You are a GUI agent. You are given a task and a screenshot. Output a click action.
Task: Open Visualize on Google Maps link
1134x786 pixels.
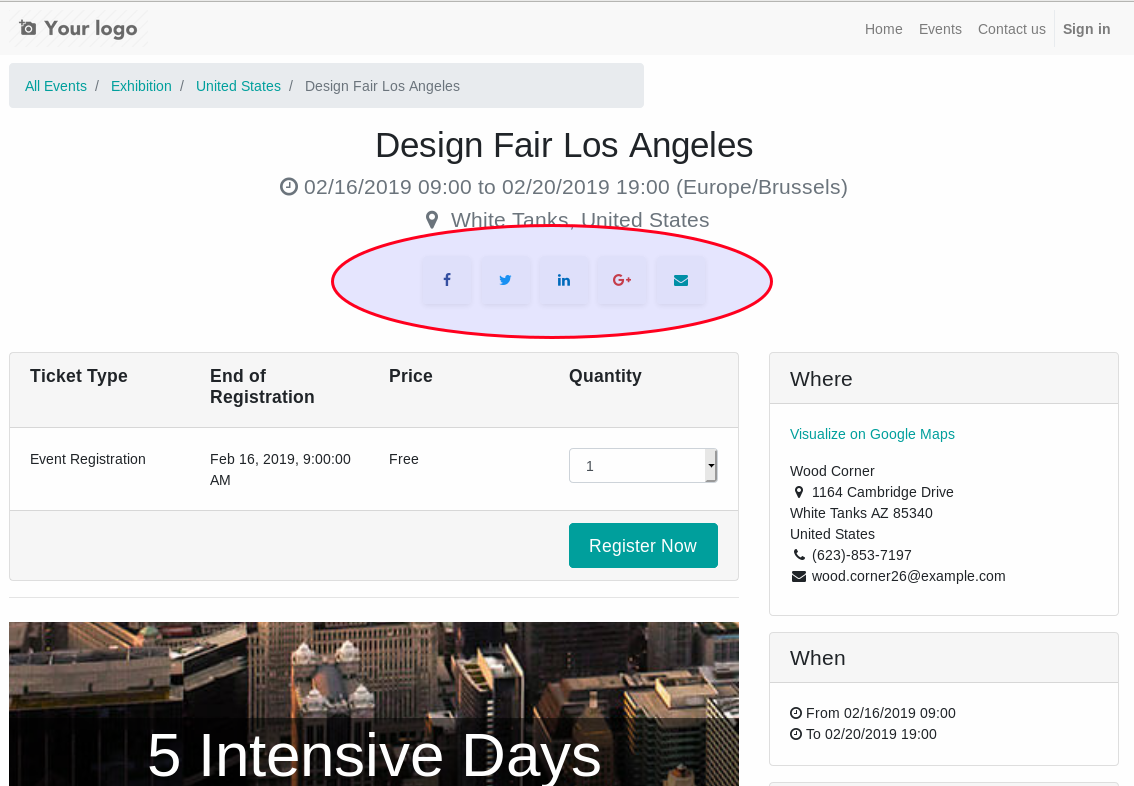coord(872,434)
